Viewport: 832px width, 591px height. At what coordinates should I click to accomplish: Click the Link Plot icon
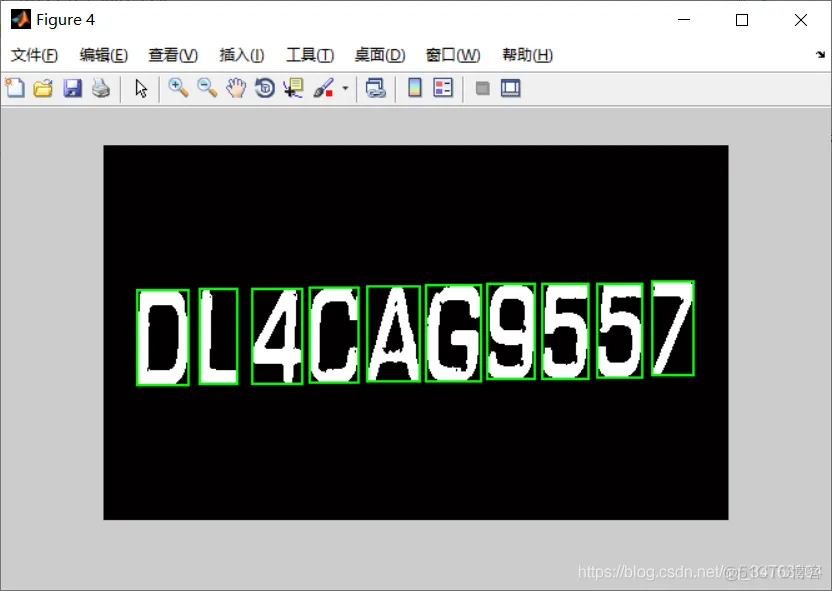pos(376,88)
